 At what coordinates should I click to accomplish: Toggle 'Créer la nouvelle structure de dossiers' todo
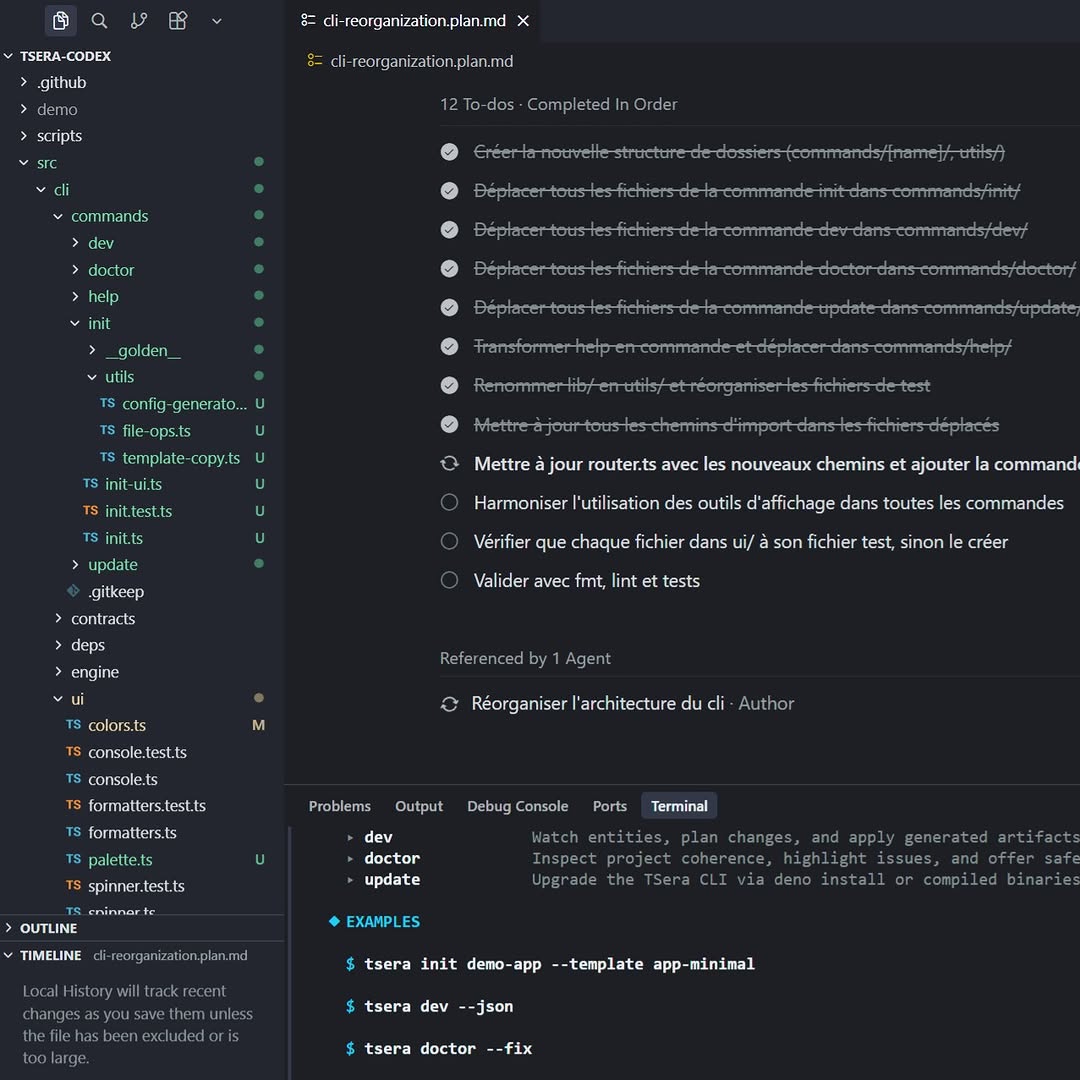click(449, 152)
